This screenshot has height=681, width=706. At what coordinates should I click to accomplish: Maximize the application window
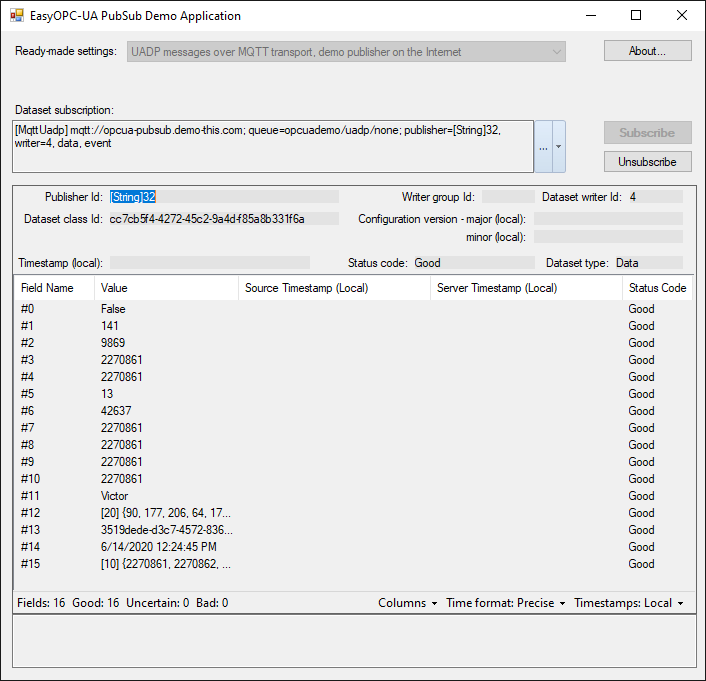(636, 16)
